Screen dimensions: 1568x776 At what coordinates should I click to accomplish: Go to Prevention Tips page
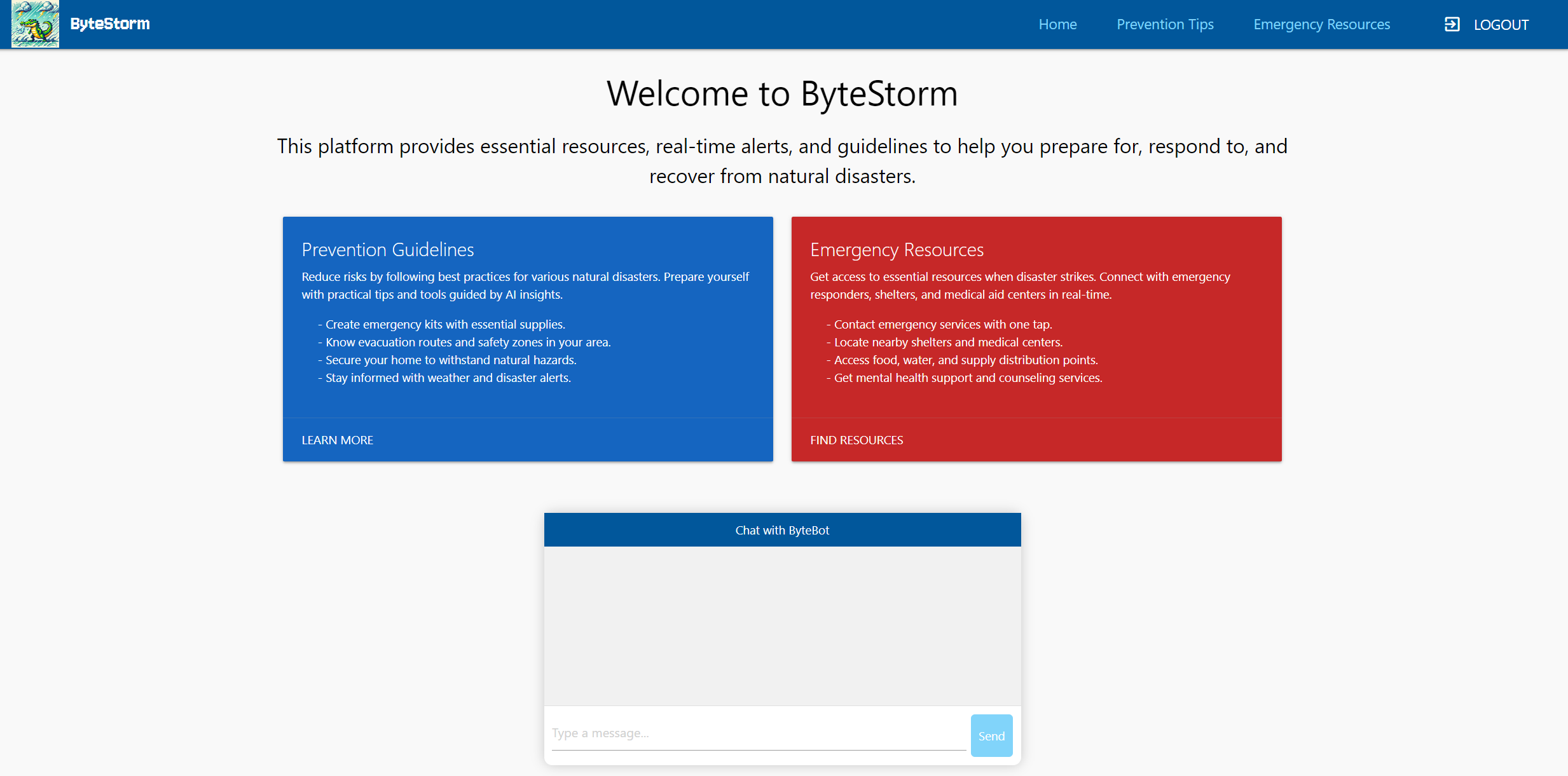[1165, 24]
